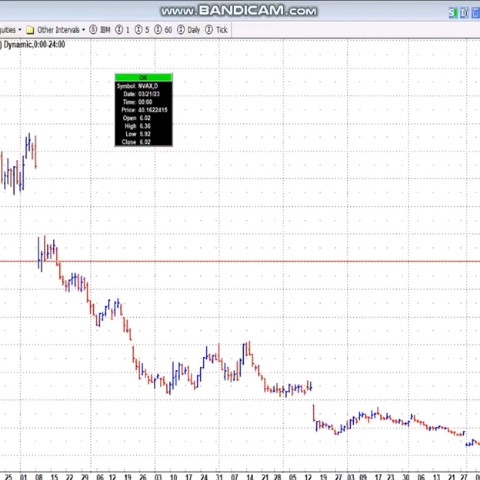The height and width of the screenshot is (480, 480).
Task: Expand the Equities dropdown arrow
Action: [x=20, y=30]
